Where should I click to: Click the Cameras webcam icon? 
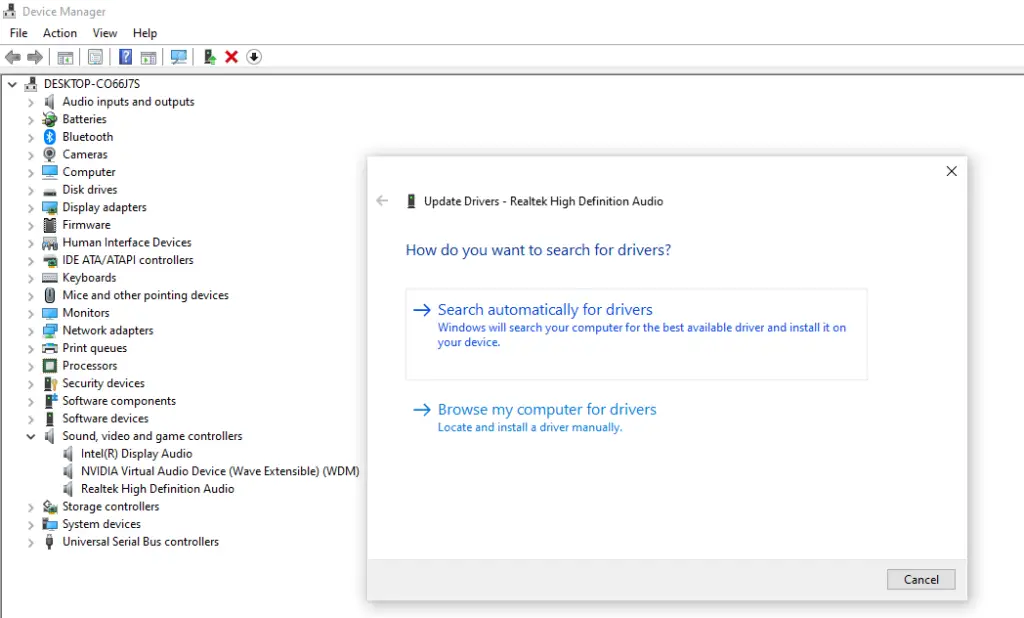tap(50, 154)
